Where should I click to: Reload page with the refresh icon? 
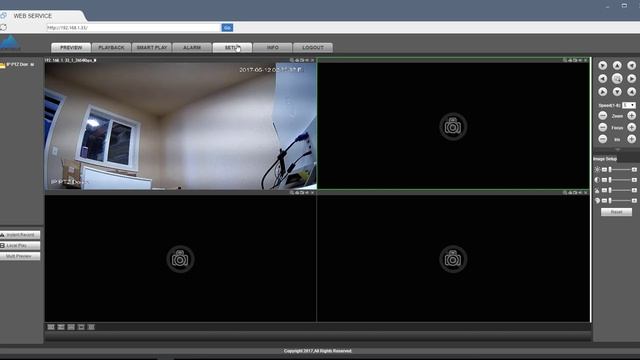point(4,27)
